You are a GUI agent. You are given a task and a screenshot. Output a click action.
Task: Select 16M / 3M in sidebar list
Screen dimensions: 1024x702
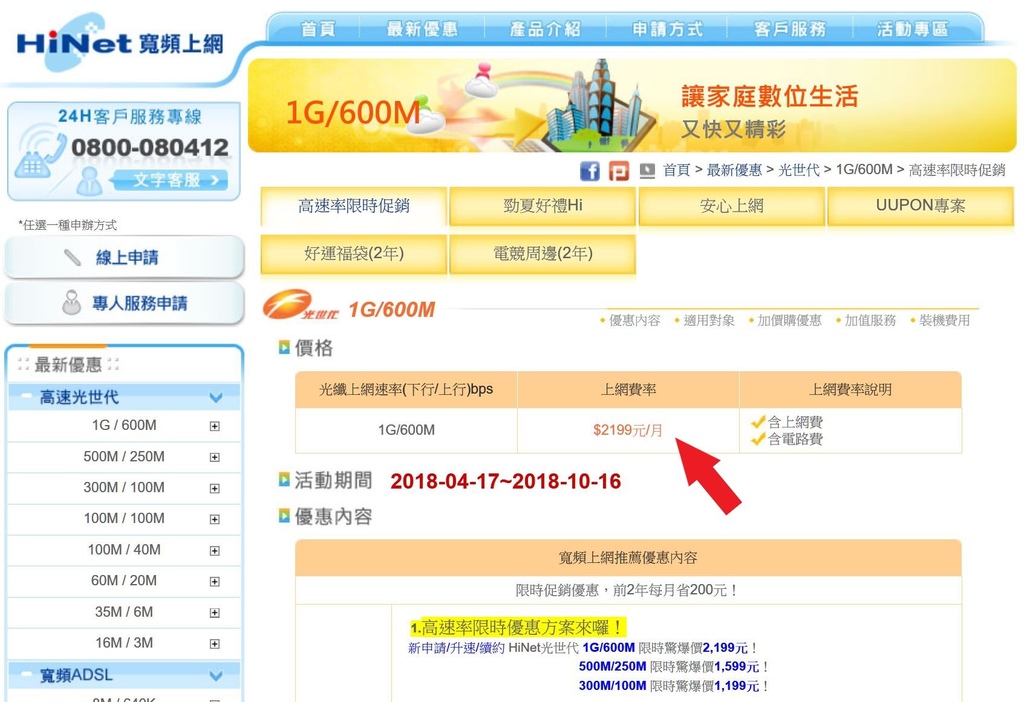pyautogui.click(x=124, y=643)
